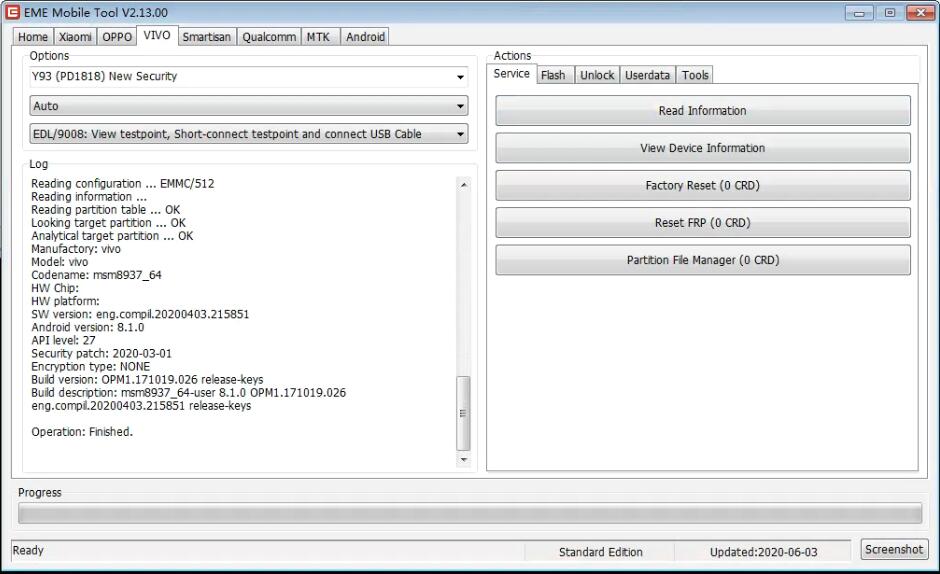Viewport: 940px width, 574px height.
Task: Click the log scrollbar up arrow
Action: tap(463, 185)
